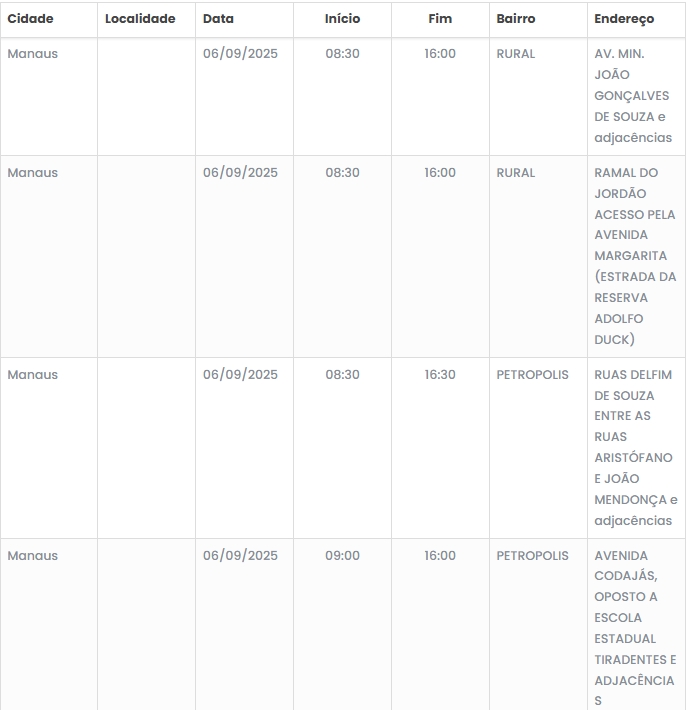Click the AVENIDA CODAJÁS address cell
This screenshot has height=710, width=687.
click(x=634, y=628)
